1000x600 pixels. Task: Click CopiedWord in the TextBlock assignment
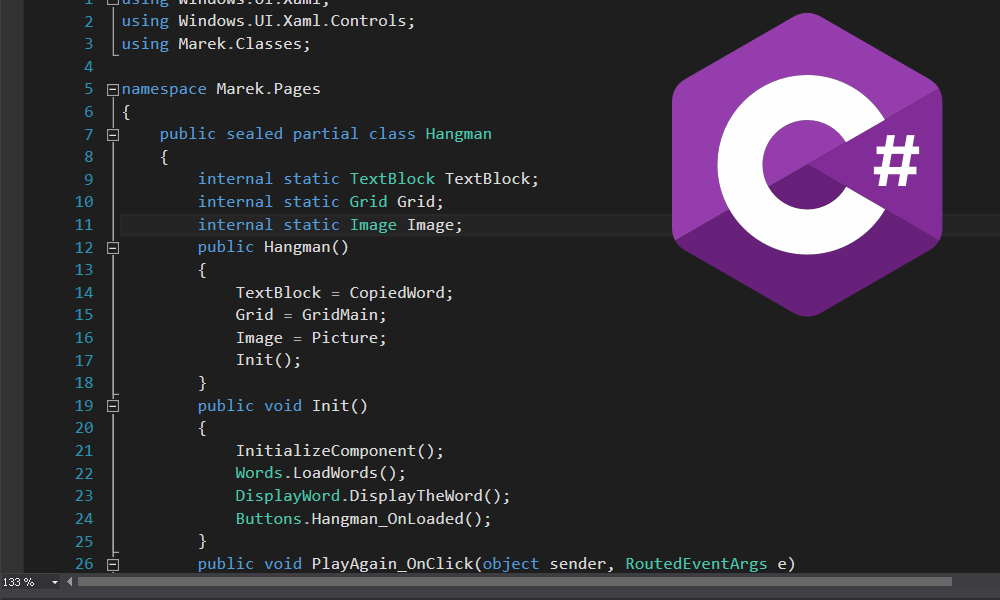tap(401, 293)
